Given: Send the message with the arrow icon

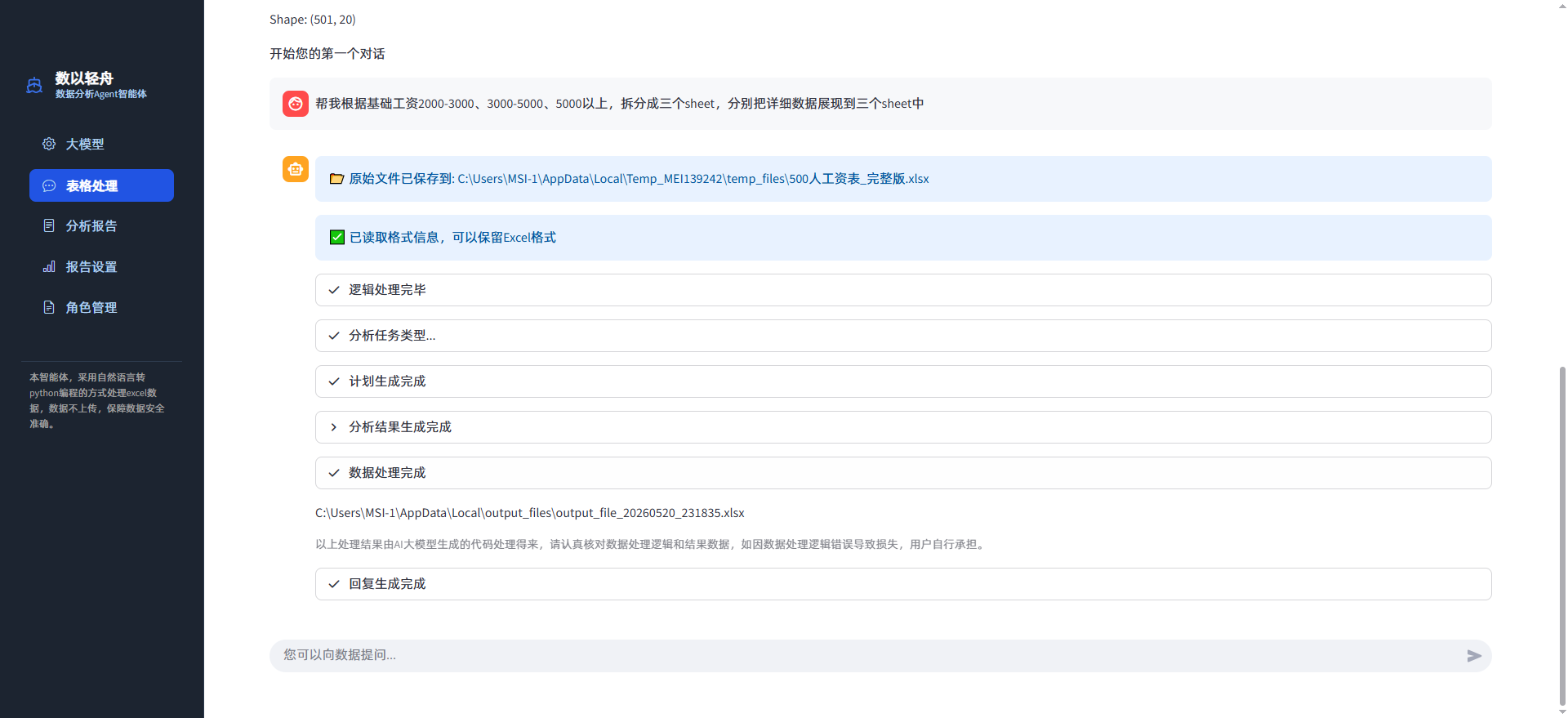Looking at the screenshot, I should (x=1474, y=656).
